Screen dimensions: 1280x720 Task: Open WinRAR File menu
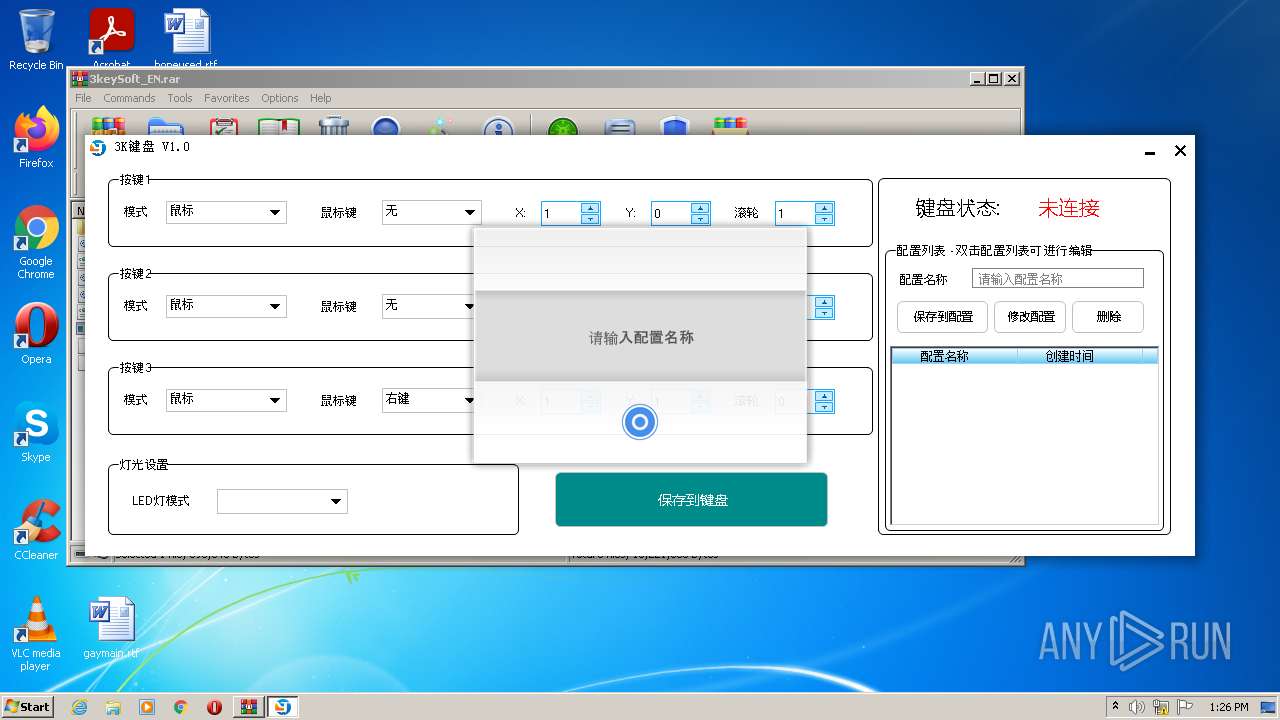[83, 98]
